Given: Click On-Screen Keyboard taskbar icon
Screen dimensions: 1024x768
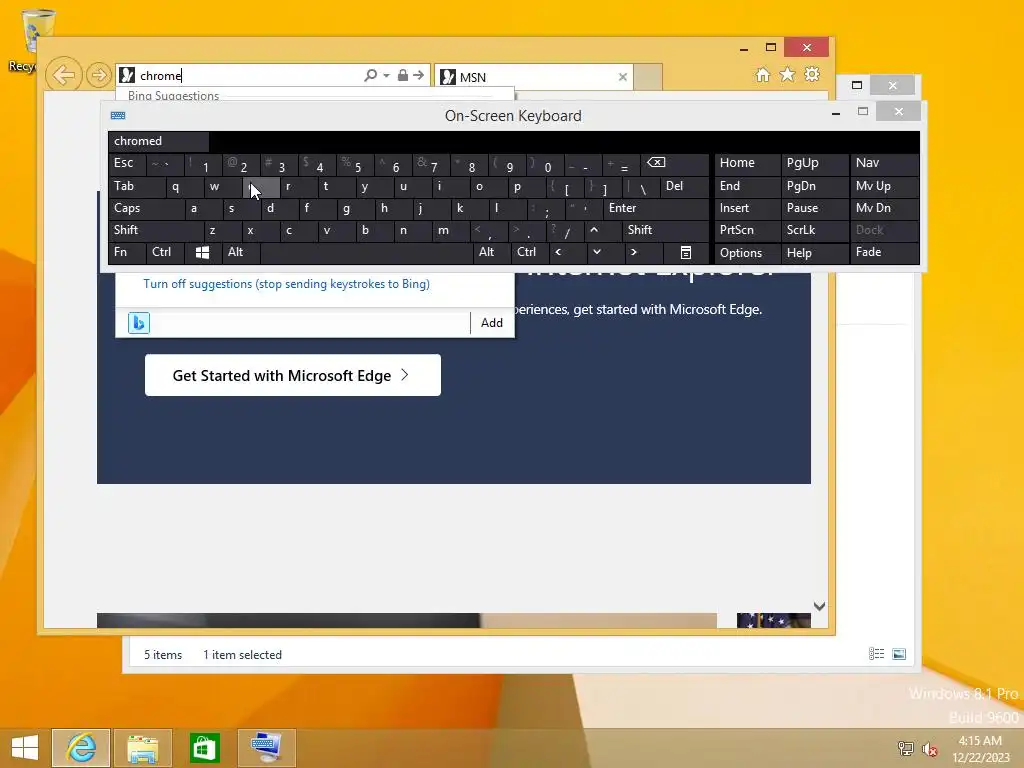Looking at the screenshot, I should (266, 747).
